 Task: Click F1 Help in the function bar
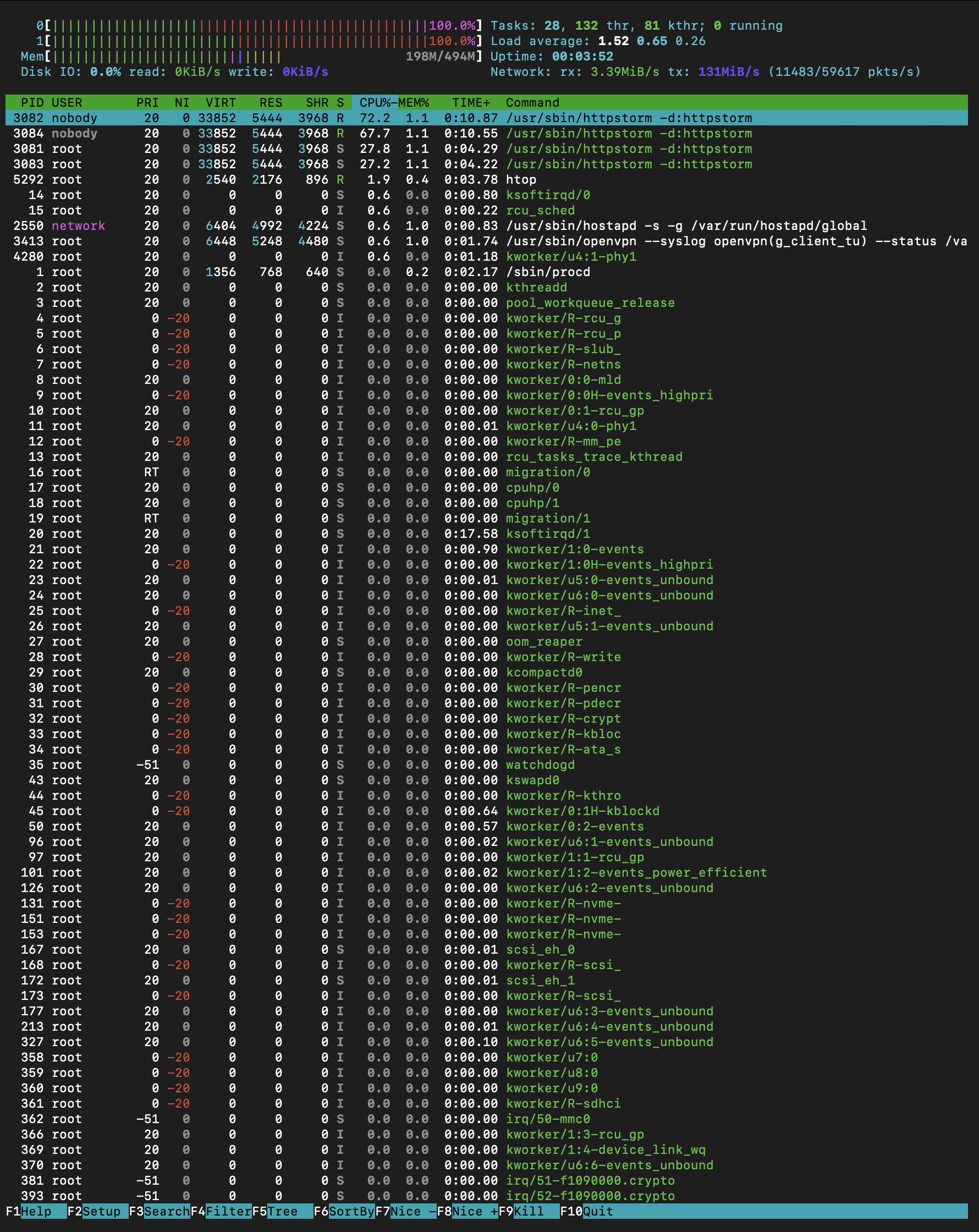(35, 1211)
